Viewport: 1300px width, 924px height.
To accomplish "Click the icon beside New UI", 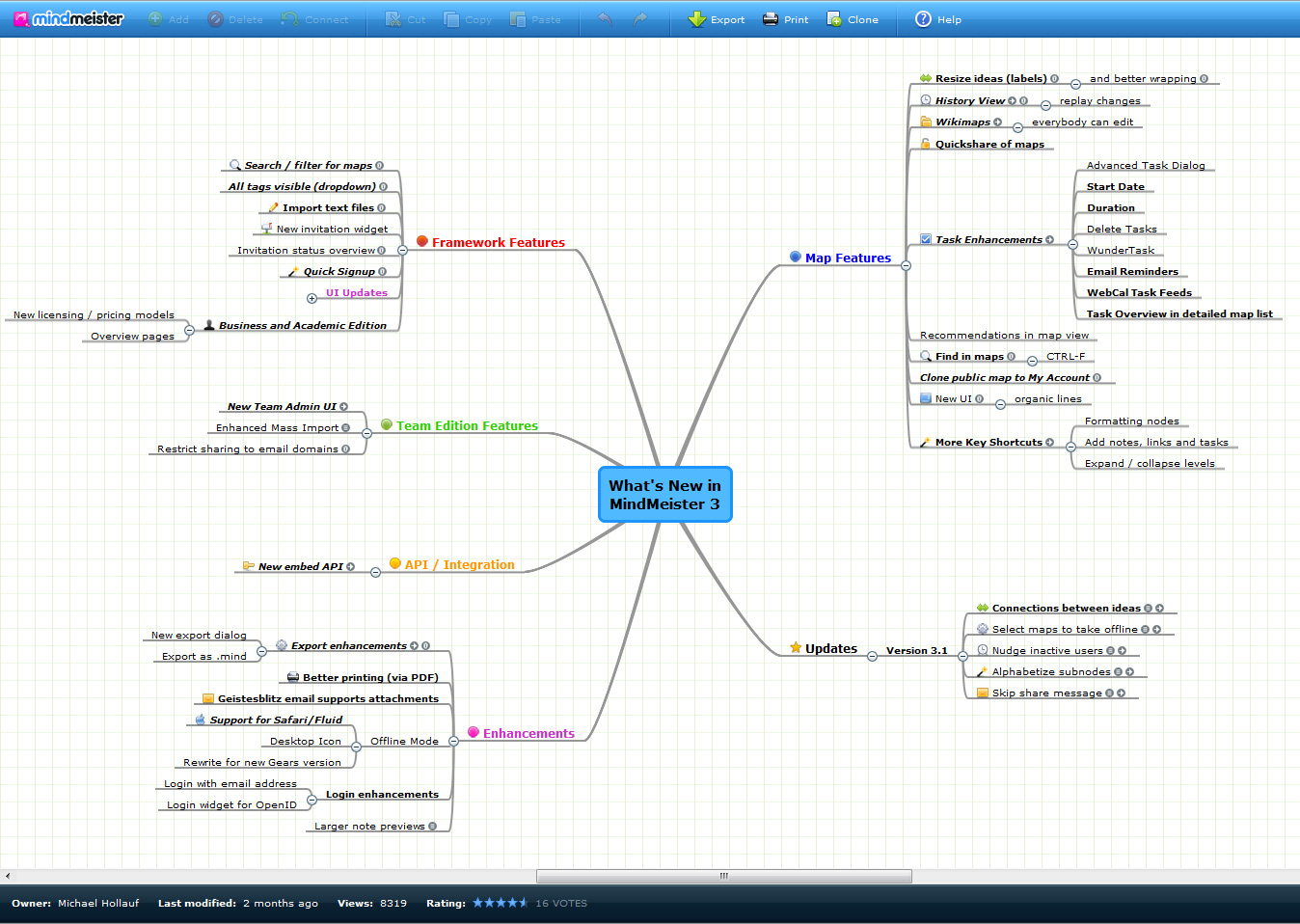I will [x=926, y=398].
